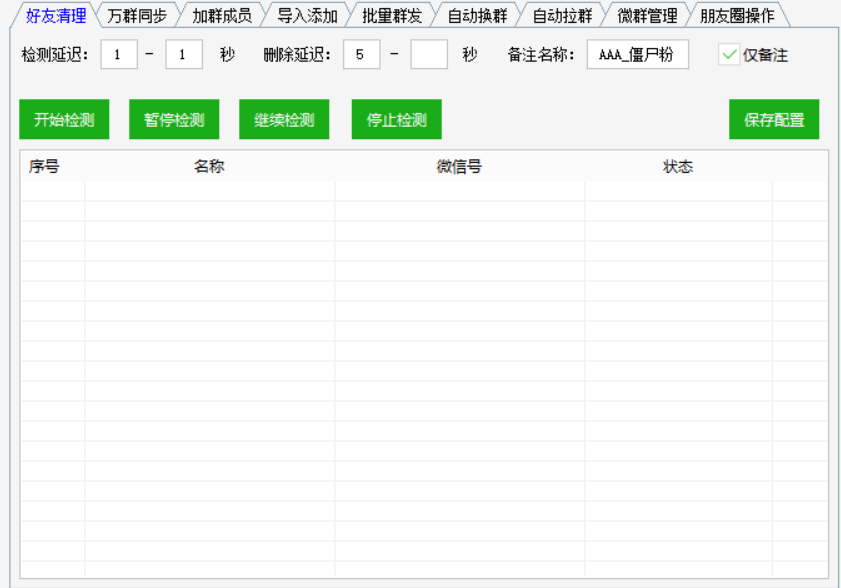Switch to the 万群同步 tab

137,16
